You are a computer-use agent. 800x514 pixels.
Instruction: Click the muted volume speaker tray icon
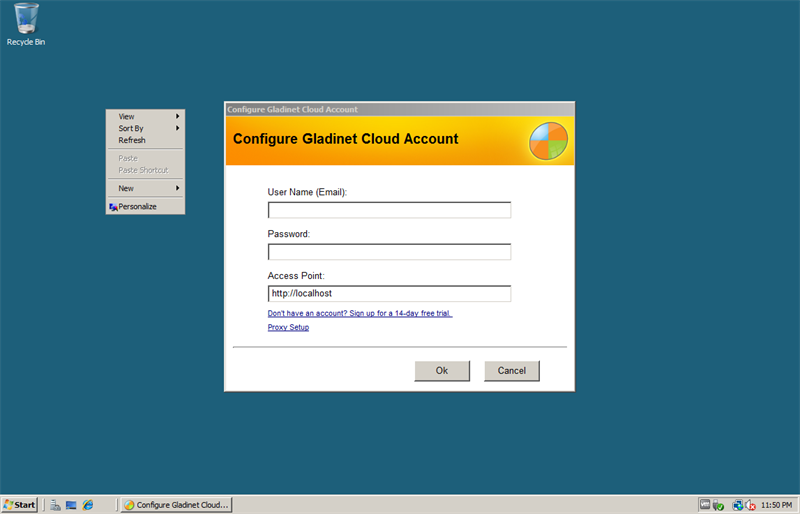point(750,505)
